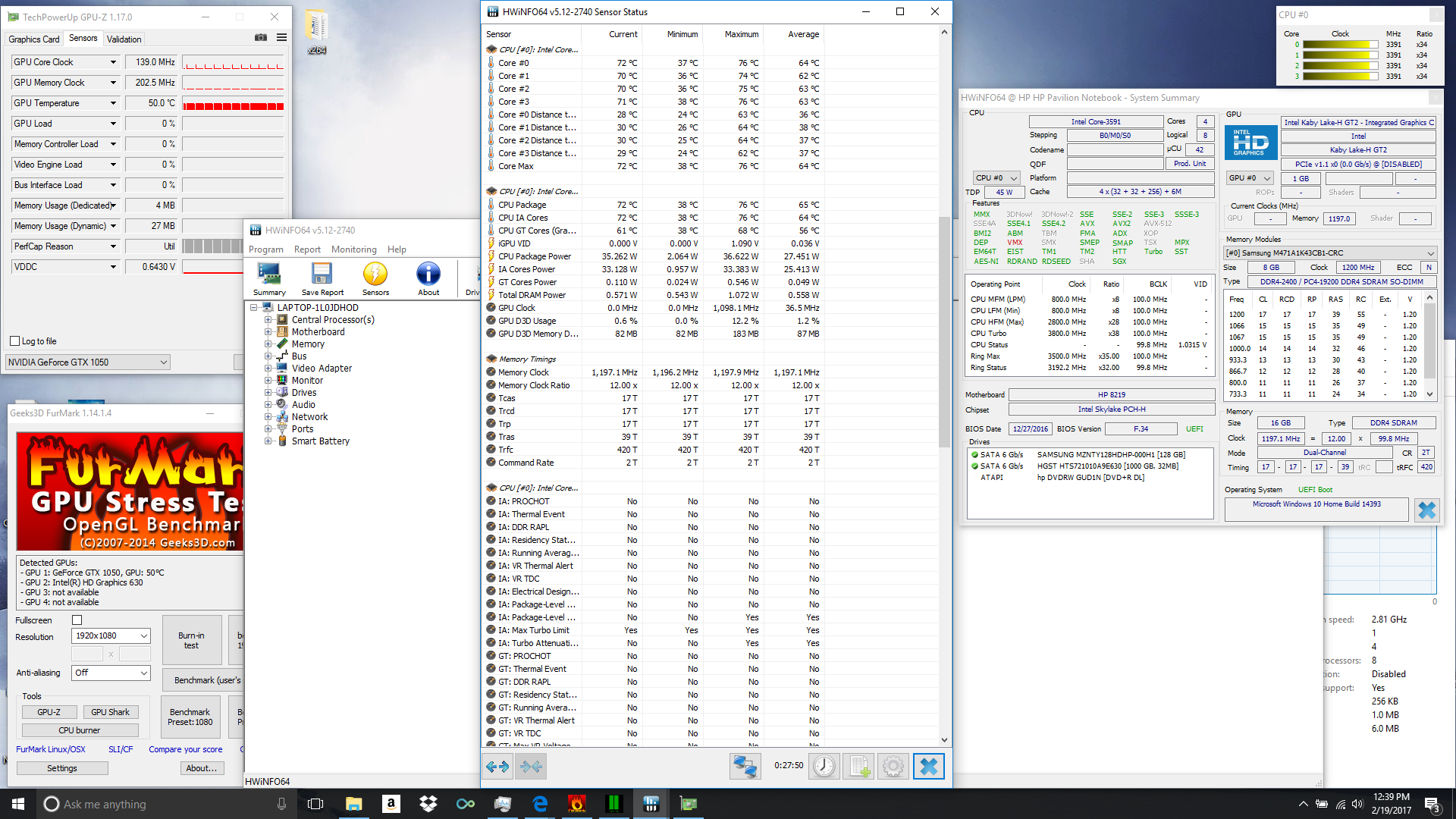Image resolution: width=1456 pixels, height=819 pixels.
Task: Open GPU Core Clock sensor dropdown
Action: [x=113, y=62]
